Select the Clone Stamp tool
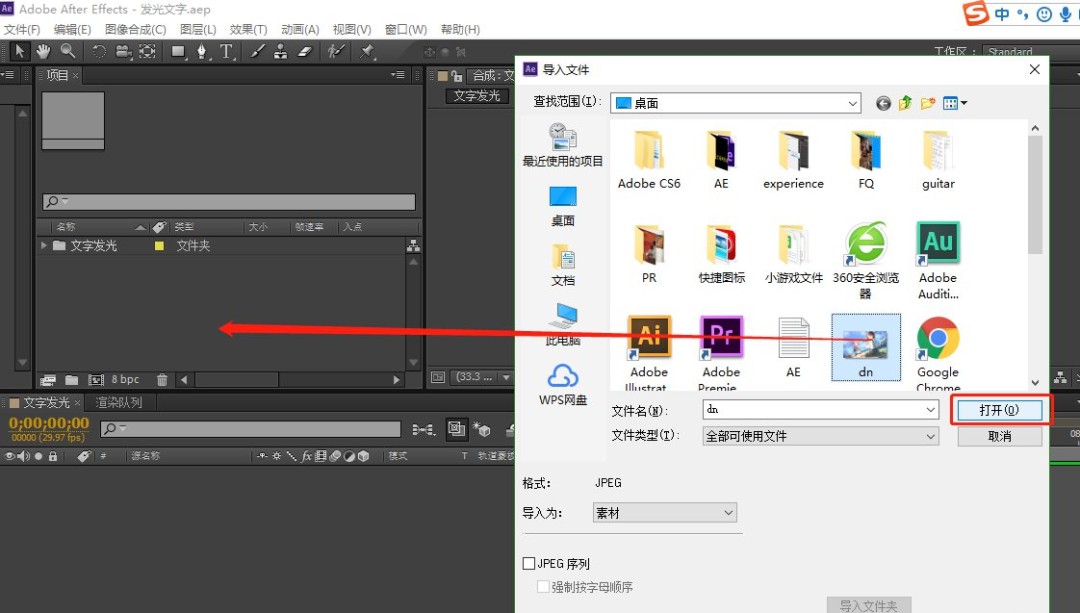 282,51
